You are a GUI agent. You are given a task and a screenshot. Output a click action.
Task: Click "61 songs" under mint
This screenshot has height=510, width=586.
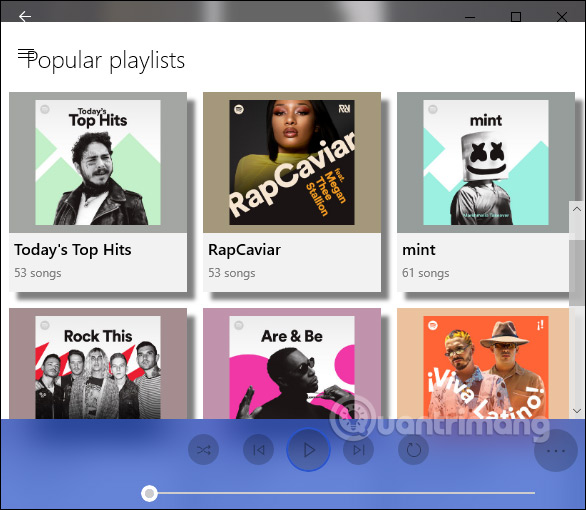[426, 273]
